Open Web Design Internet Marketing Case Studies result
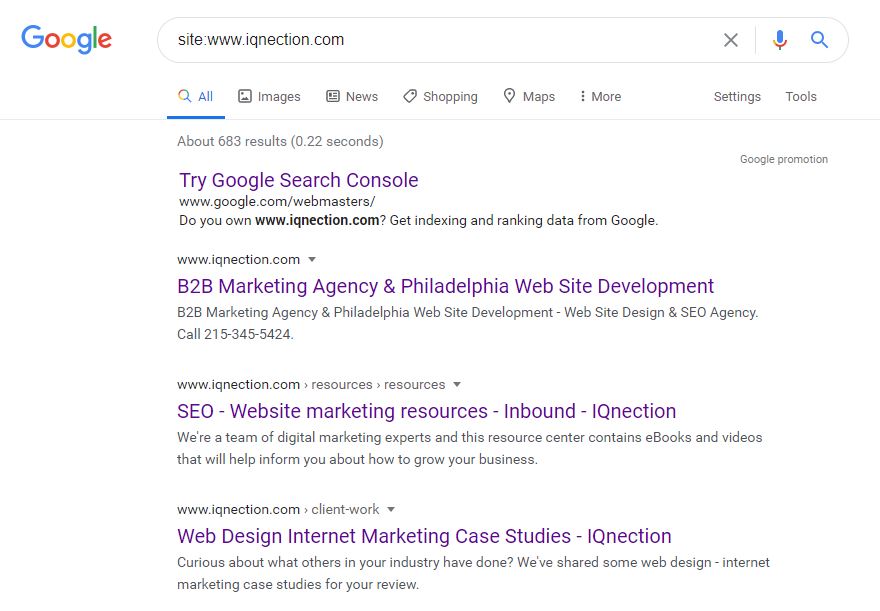The height and width of the screenshot is (611, 880). pos(424,536)
